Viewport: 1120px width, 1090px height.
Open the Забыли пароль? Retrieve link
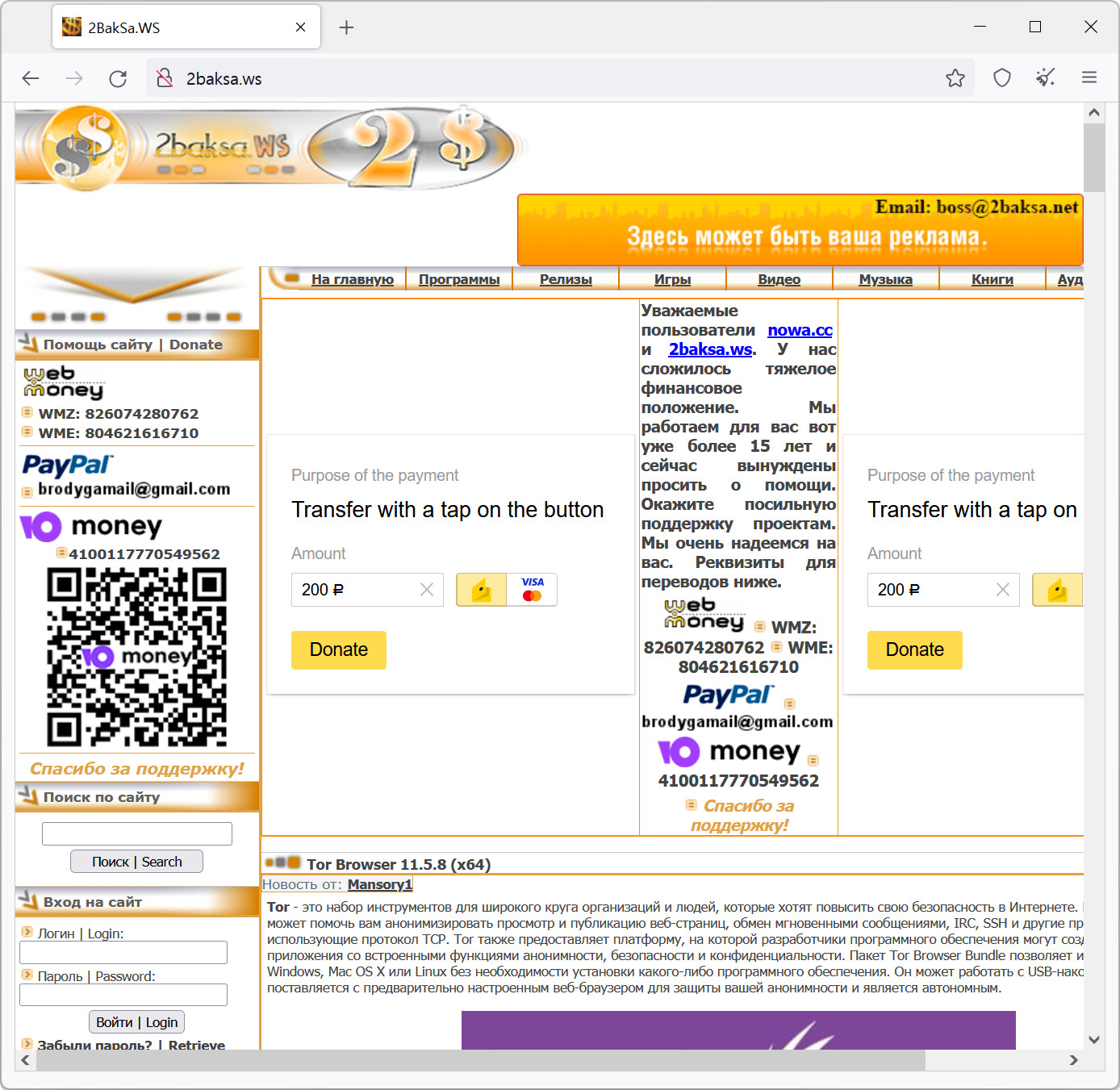pyautogui.click(x=132, y=1045)
